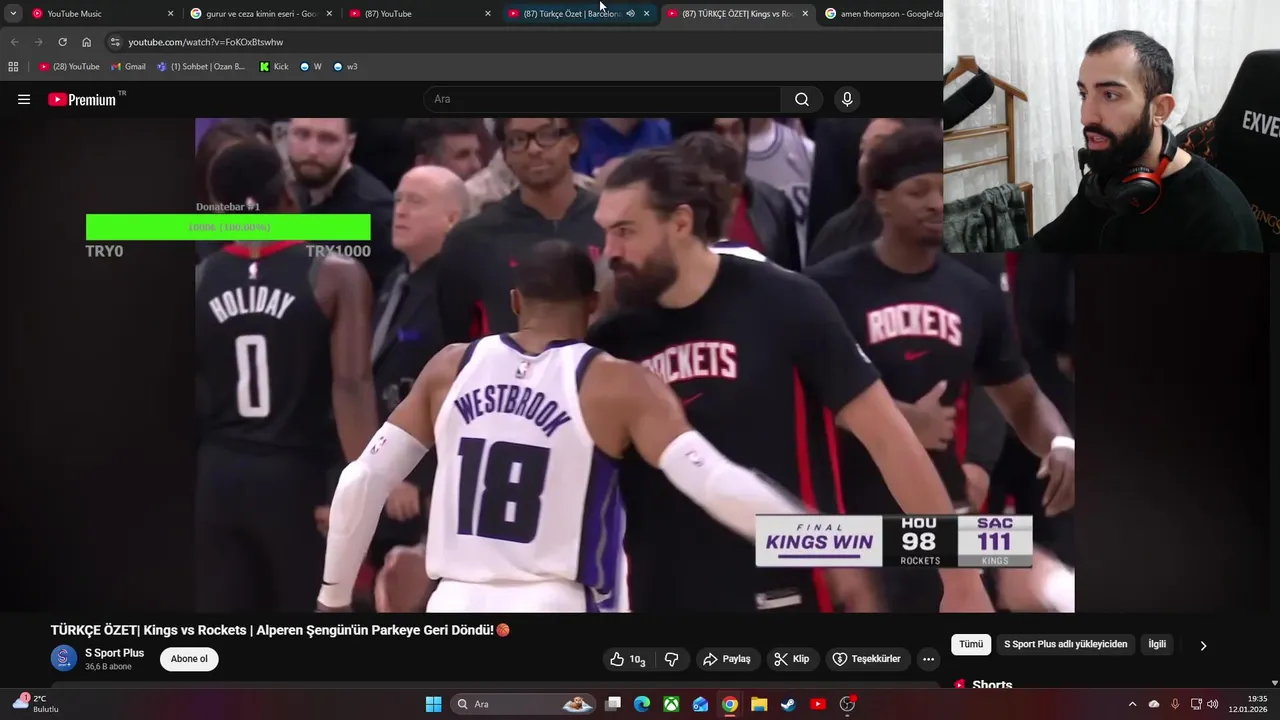This screenshot has height=720, width=1280.
Task: Select 'S Sport Plus adlı yükleyiciden' chip
Action: [1065, 645]
